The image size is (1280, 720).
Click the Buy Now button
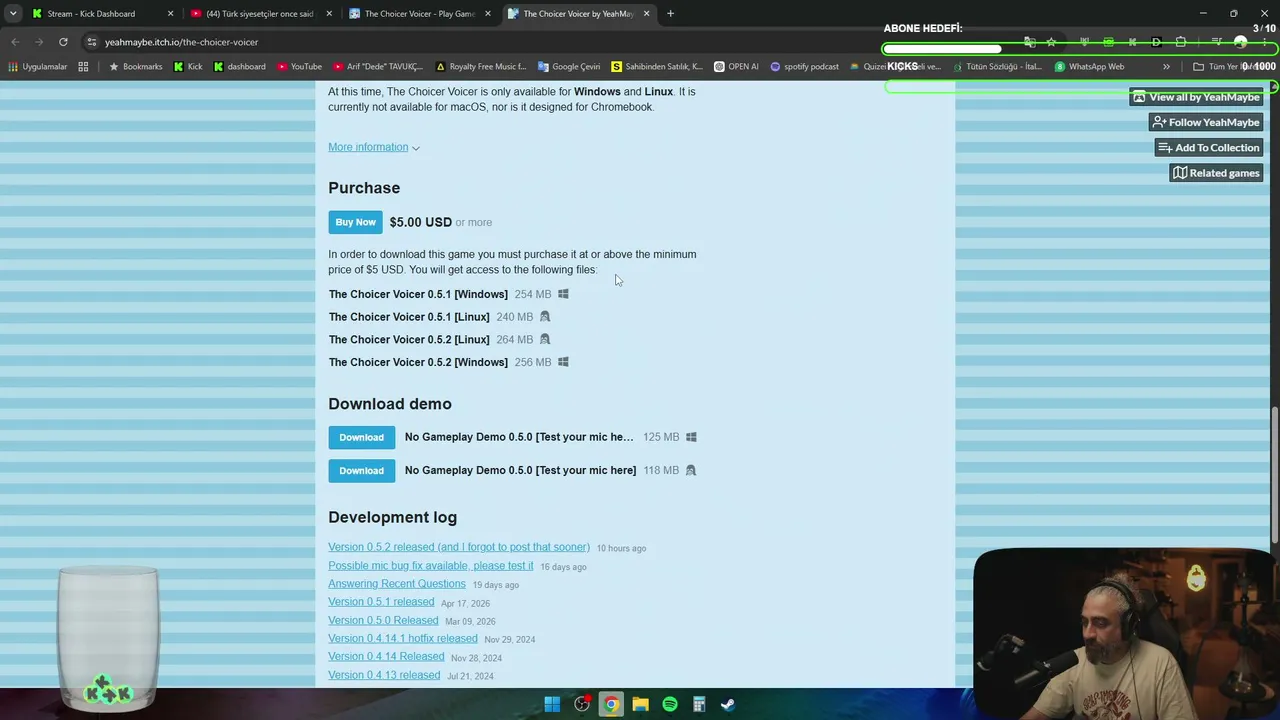coord(355,222)
